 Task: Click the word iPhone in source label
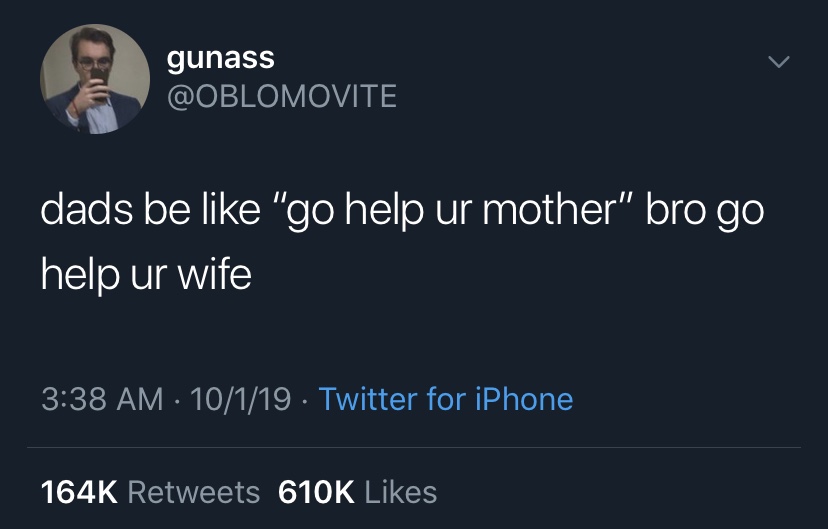tap(524, 400)
